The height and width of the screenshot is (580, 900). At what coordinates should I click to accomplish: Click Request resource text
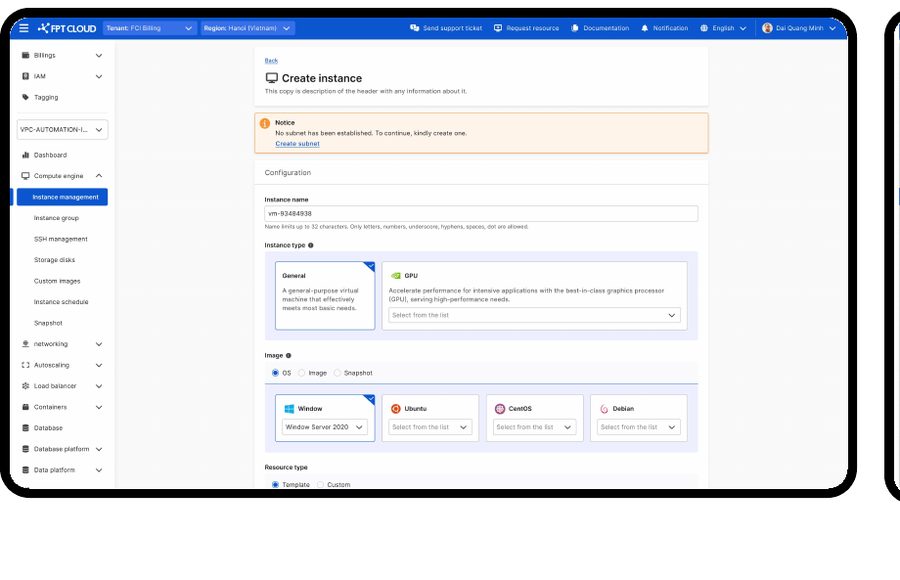coord(532,28)
